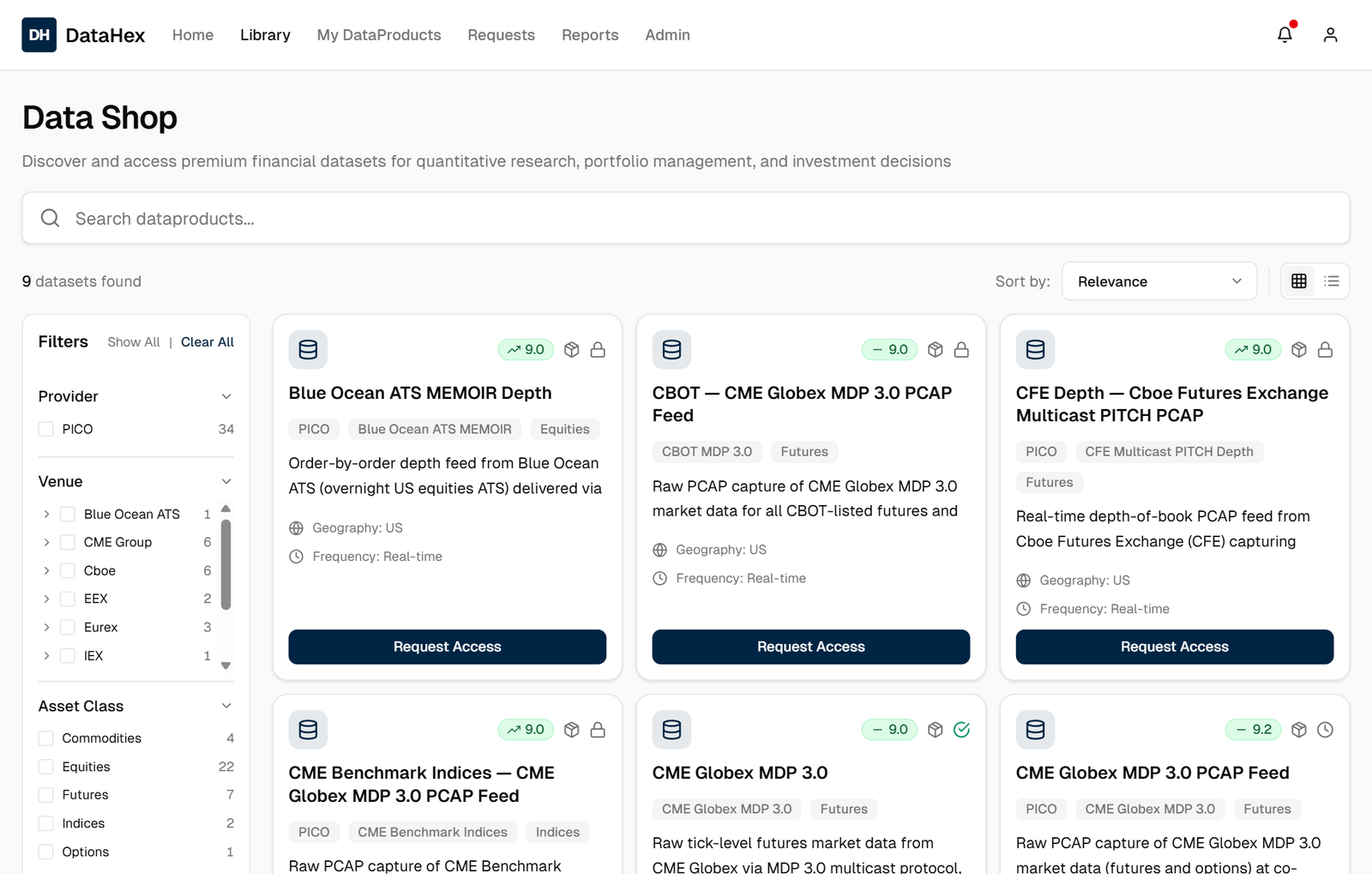
Task: Open the notifications bell
Action: click(1285, 35)
